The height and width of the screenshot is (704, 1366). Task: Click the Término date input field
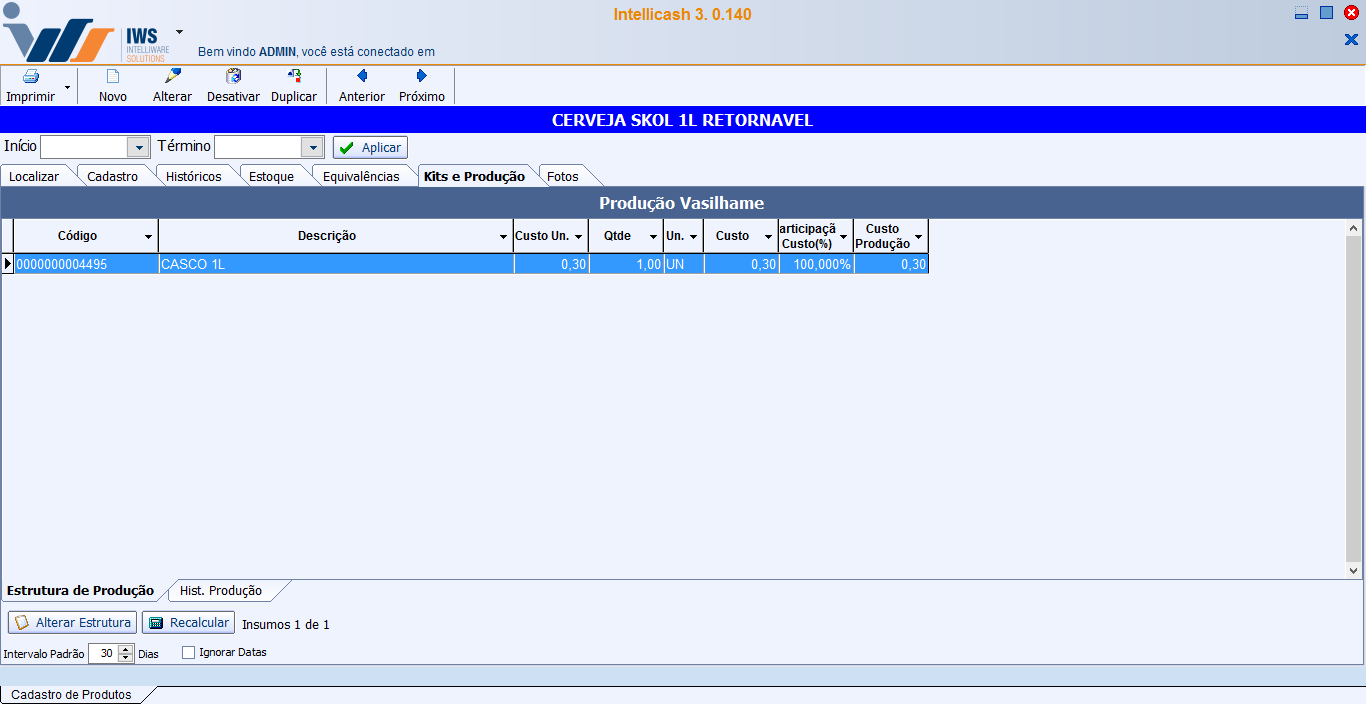pos(258,147)
